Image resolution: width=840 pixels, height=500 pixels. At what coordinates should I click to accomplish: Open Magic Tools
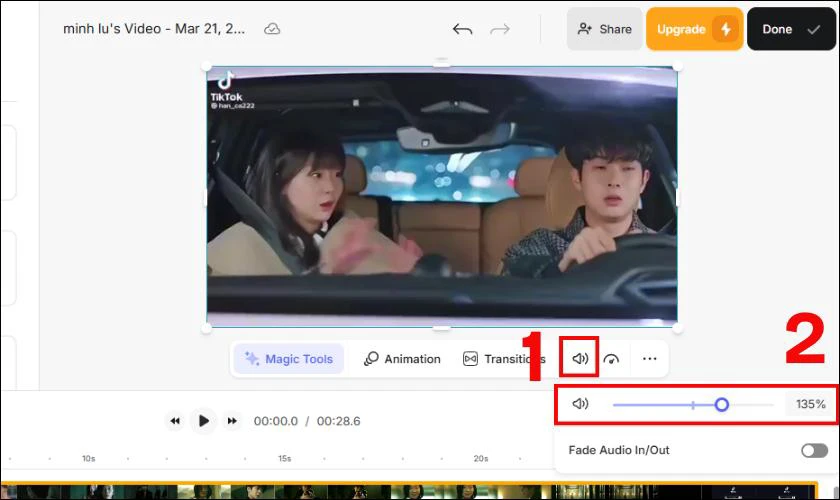[289, 359]
